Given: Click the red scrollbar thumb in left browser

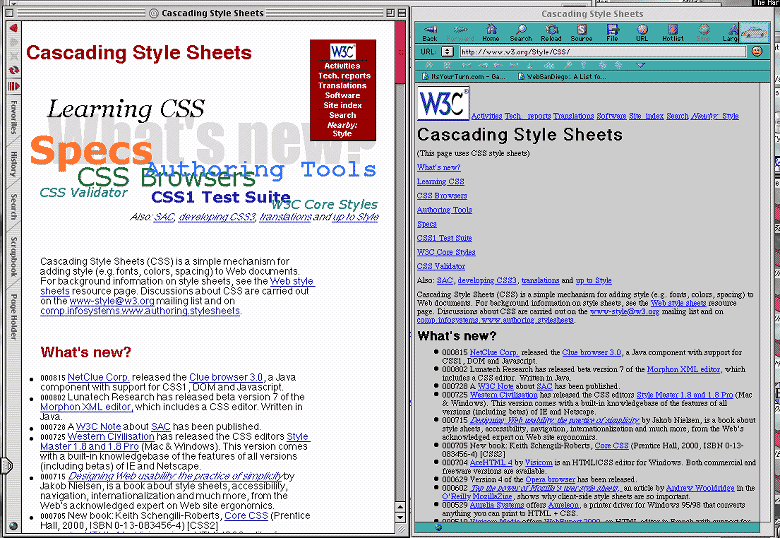Looking at the screenshot, I should [400, 52].
